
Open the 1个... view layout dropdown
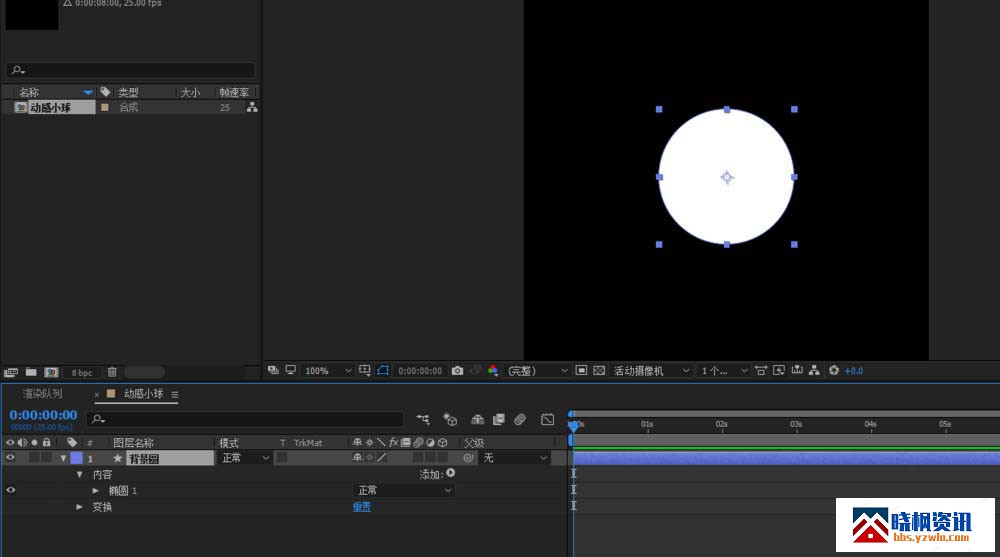tap(724, 371)
